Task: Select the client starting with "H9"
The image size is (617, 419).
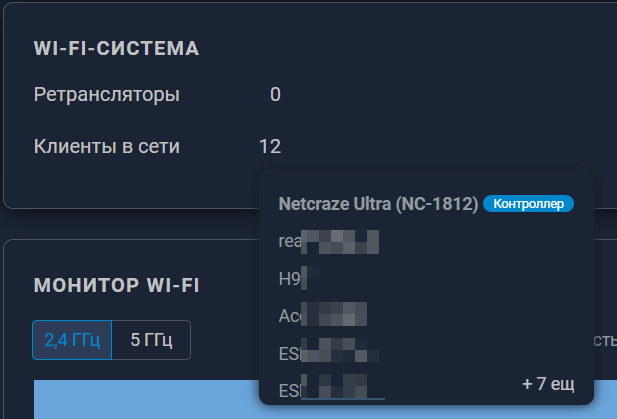Action: tap(299, 279)
